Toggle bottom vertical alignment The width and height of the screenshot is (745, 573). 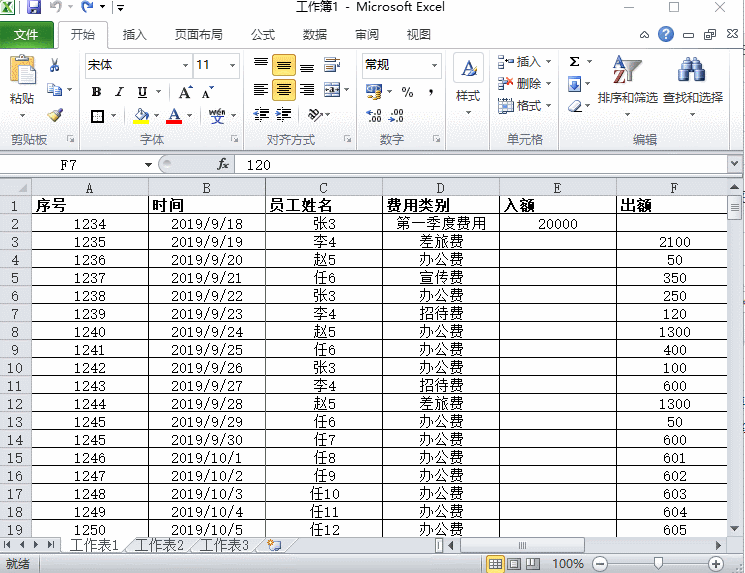(x=307, y=68)
